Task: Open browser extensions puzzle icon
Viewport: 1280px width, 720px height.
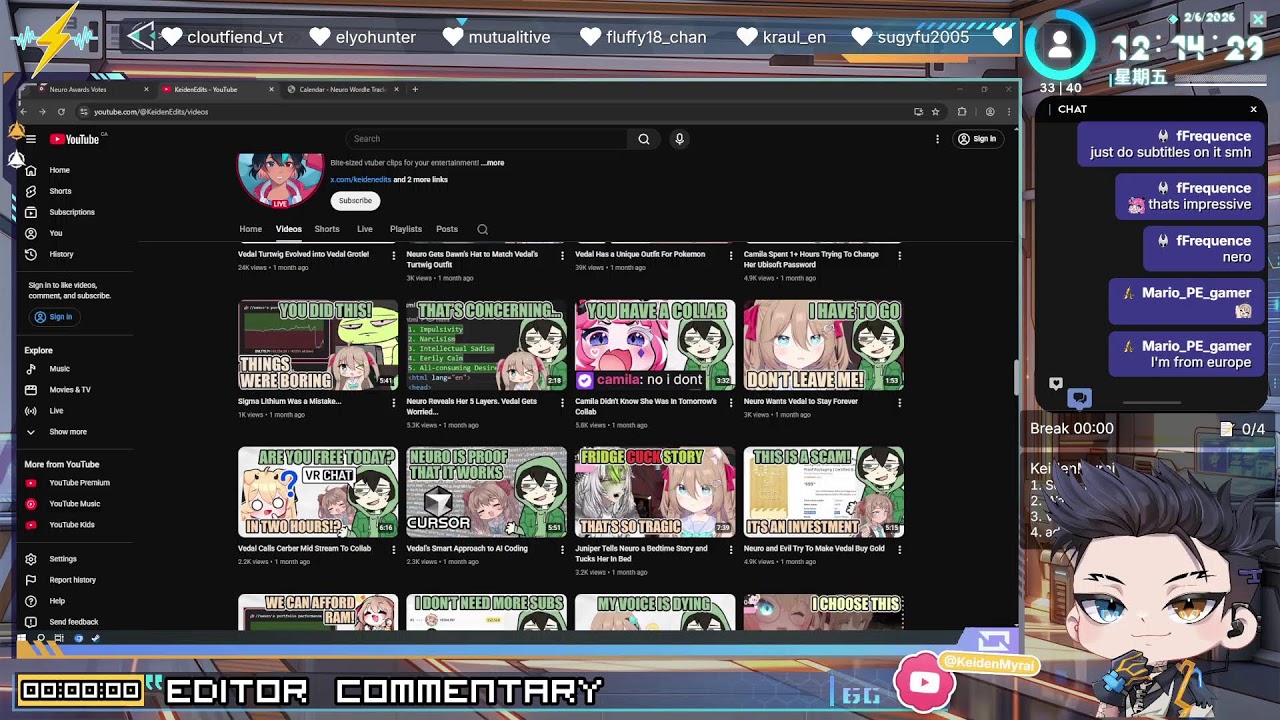Action: tap(962, 112)
